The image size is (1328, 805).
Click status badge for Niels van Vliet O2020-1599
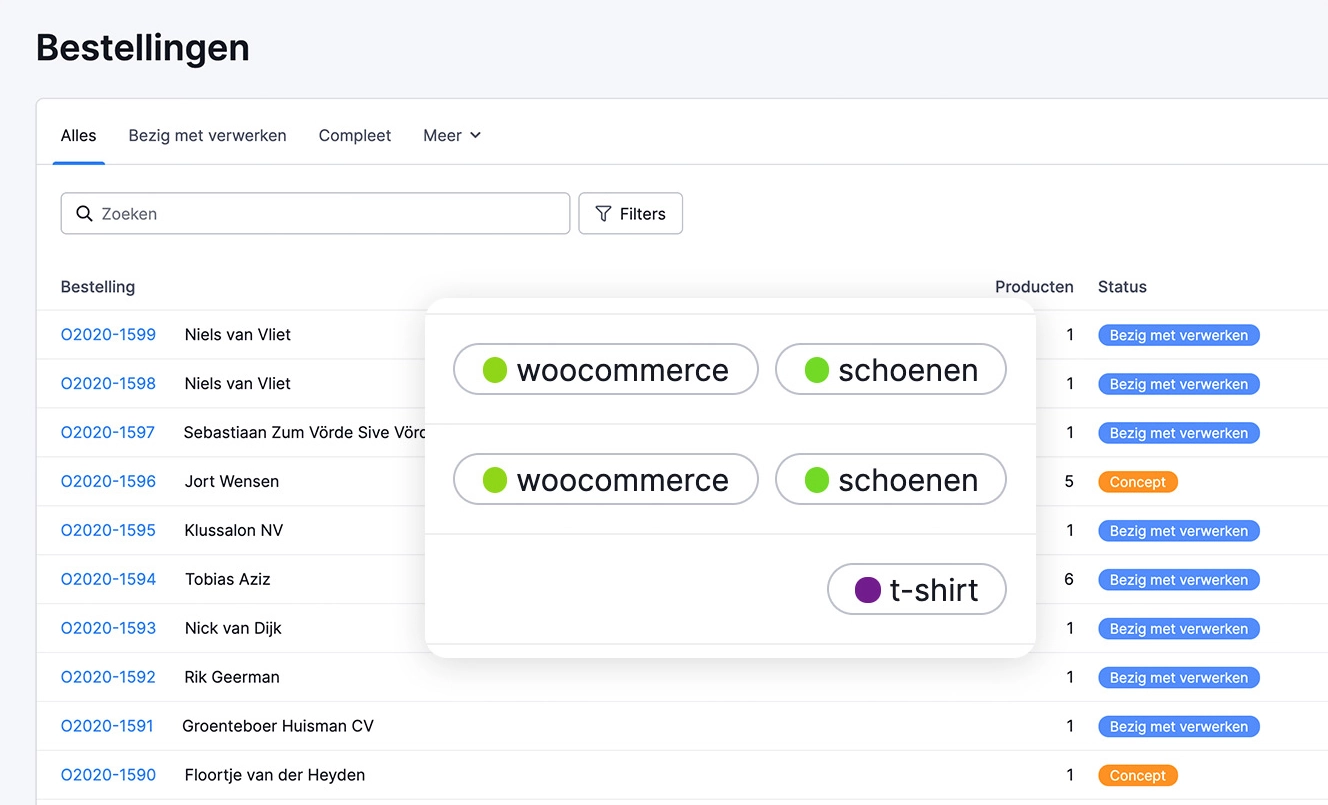click(x=1178, y=335)
